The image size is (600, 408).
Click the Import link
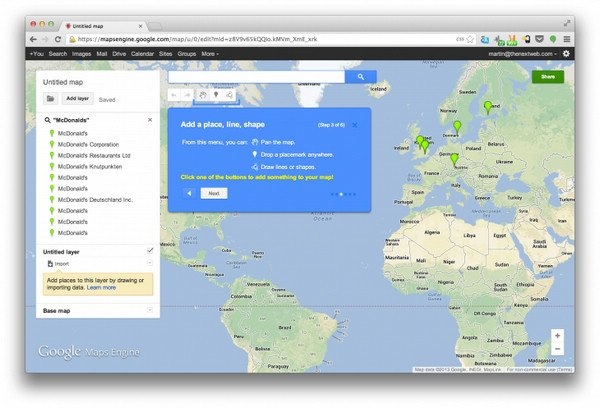pyautogui.click(x=62, y=264)
